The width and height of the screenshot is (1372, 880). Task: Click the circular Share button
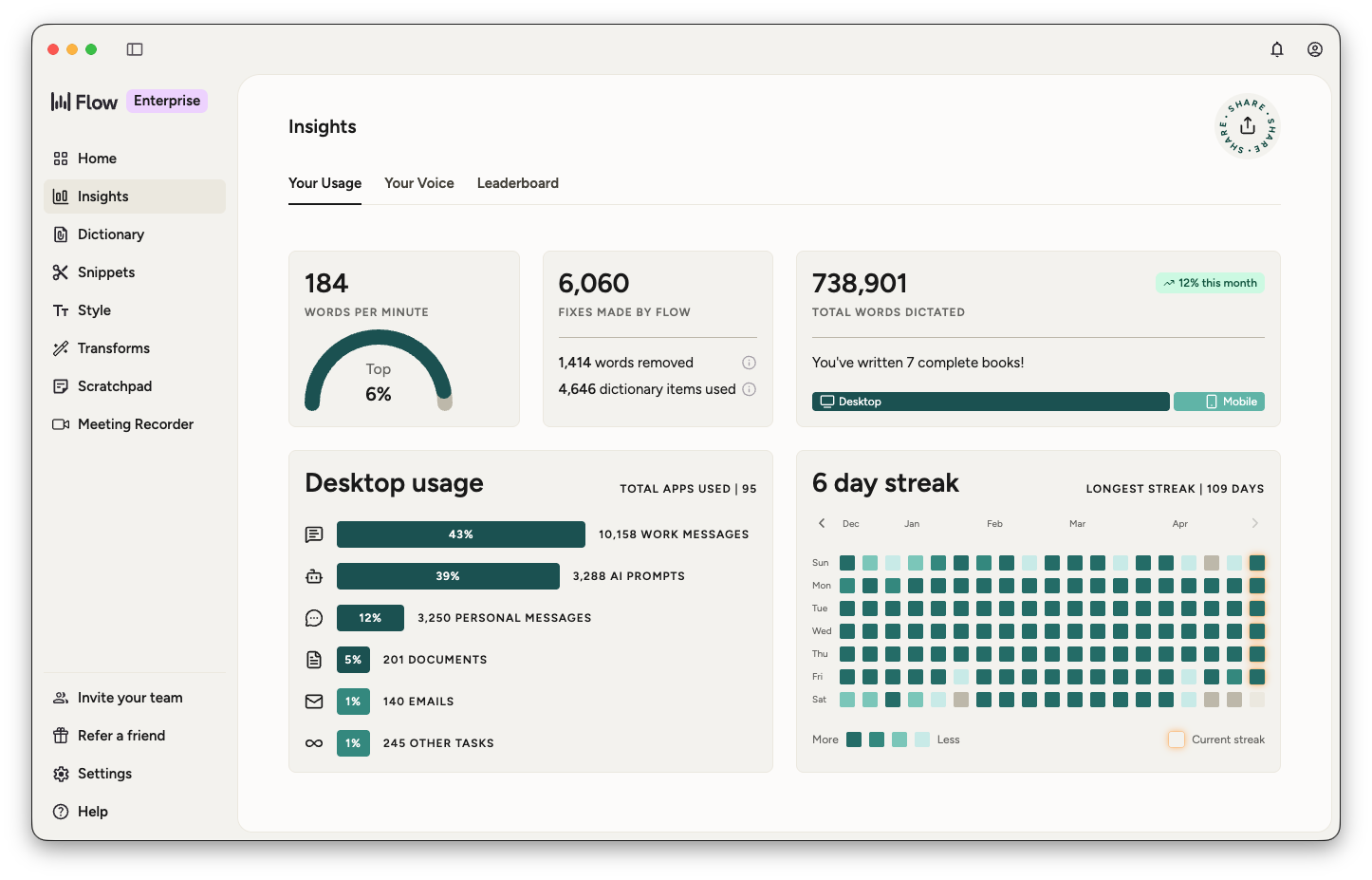[x=1248, y=126]
